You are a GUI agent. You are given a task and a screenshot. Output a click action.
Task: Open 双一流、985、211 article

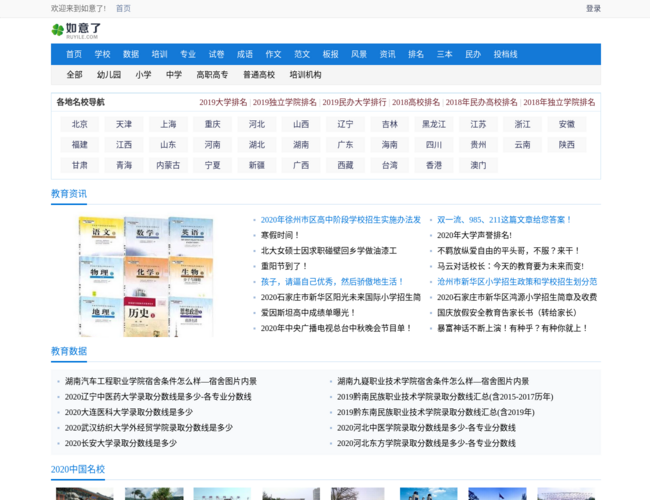(505, 220)
